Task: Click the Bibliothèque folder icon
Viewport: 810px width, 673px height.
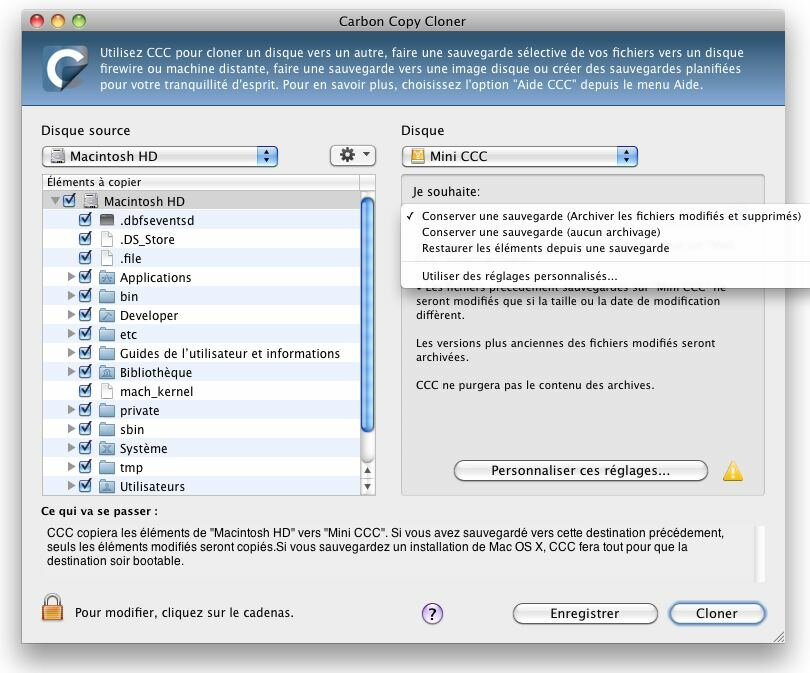Action: pyautogui.click(x=106, y=372)
